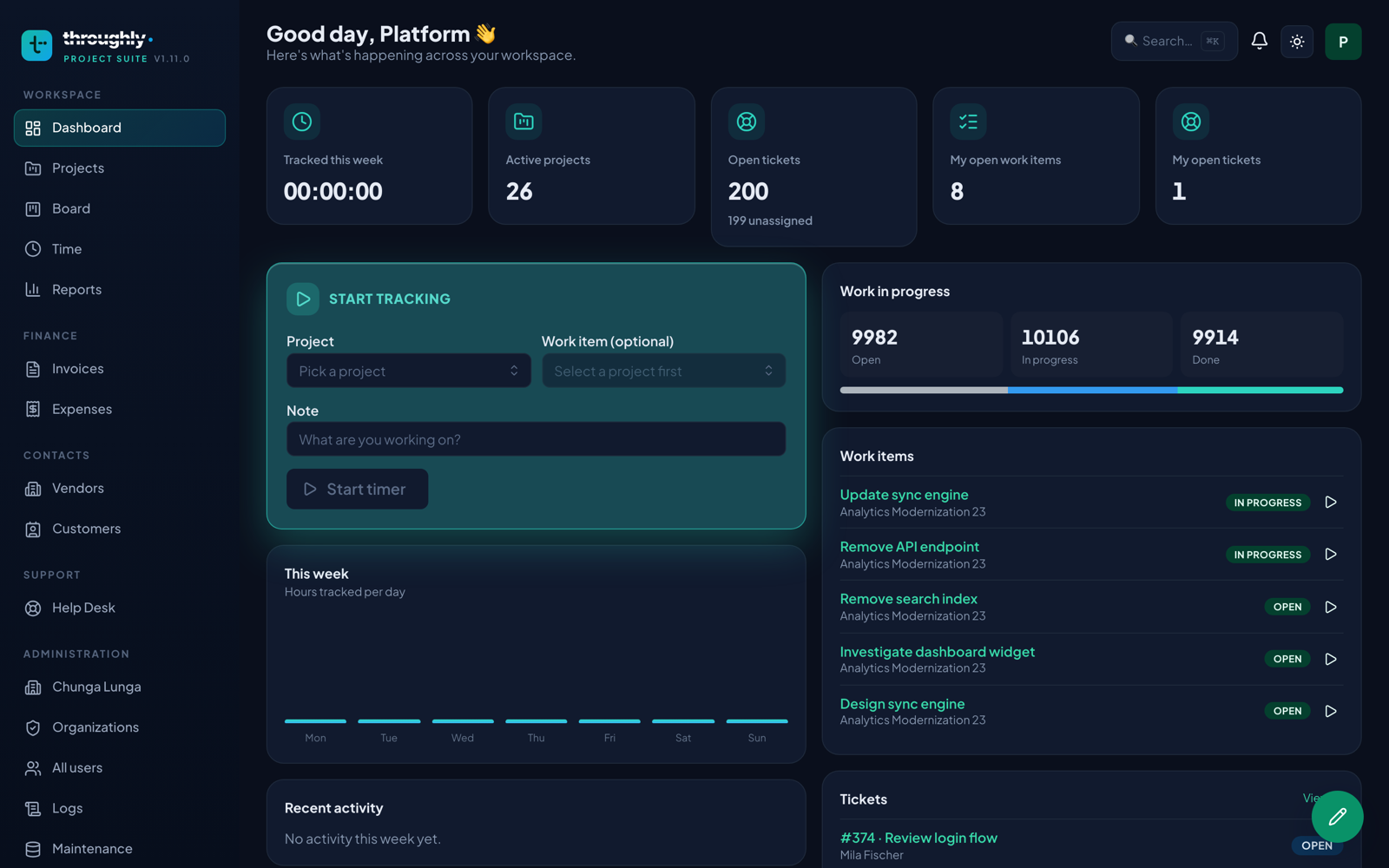
Task: Click the Open tickets lifebuoy icon
Action: point(747,122)
